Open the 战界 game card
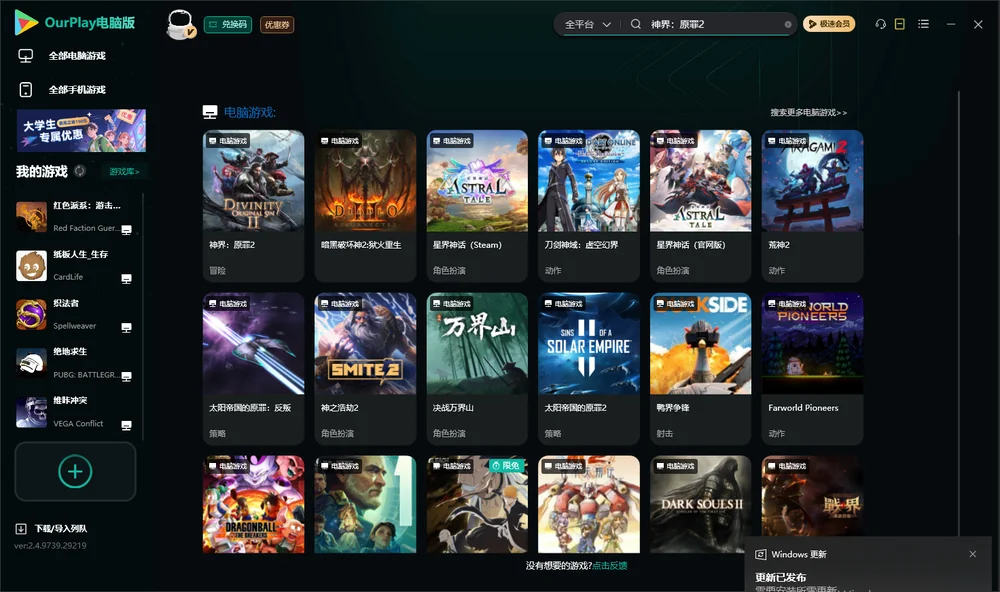 click(812, 498)
